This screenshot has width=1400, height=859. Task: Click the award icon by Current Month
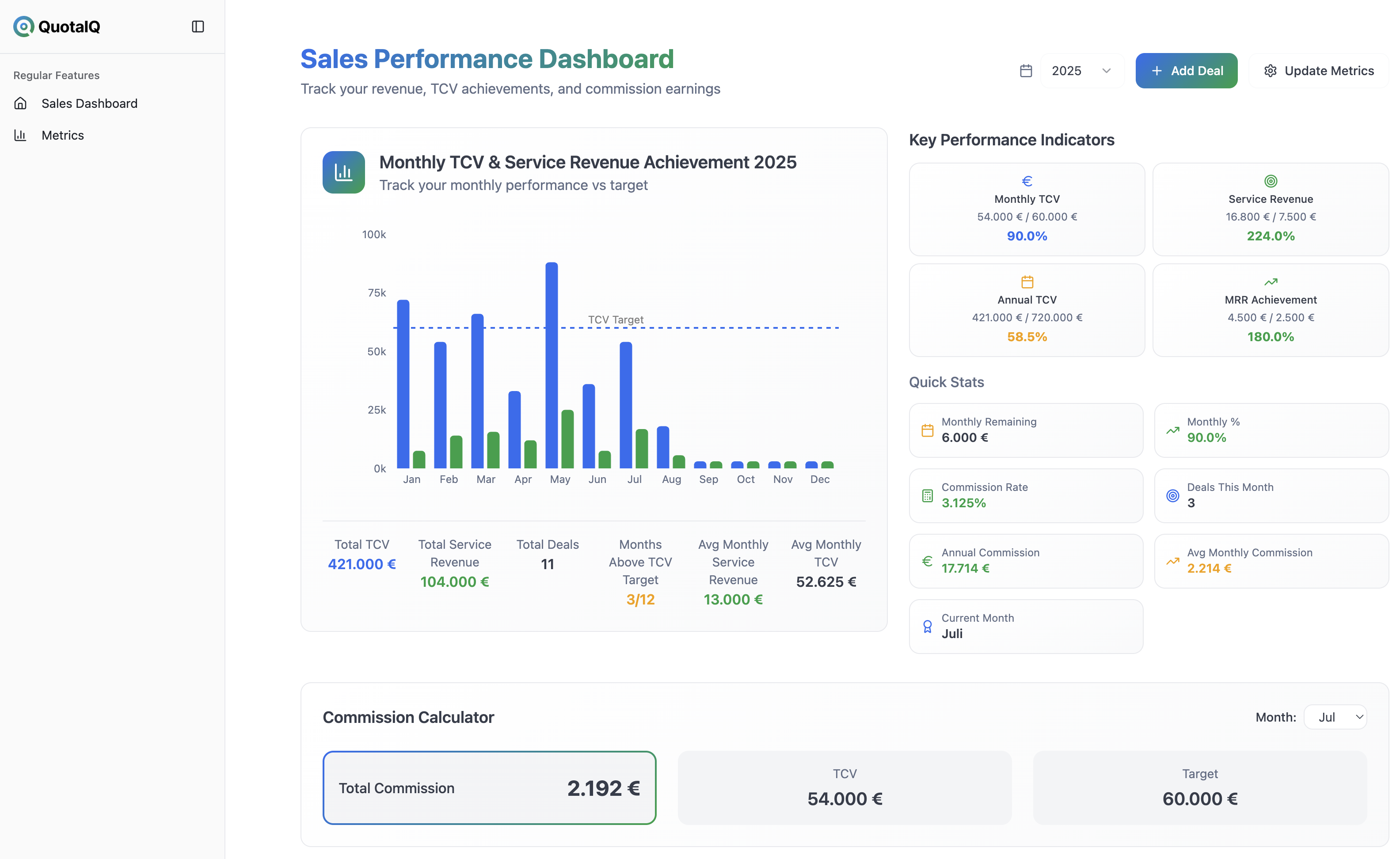click(x=927, y=626)
